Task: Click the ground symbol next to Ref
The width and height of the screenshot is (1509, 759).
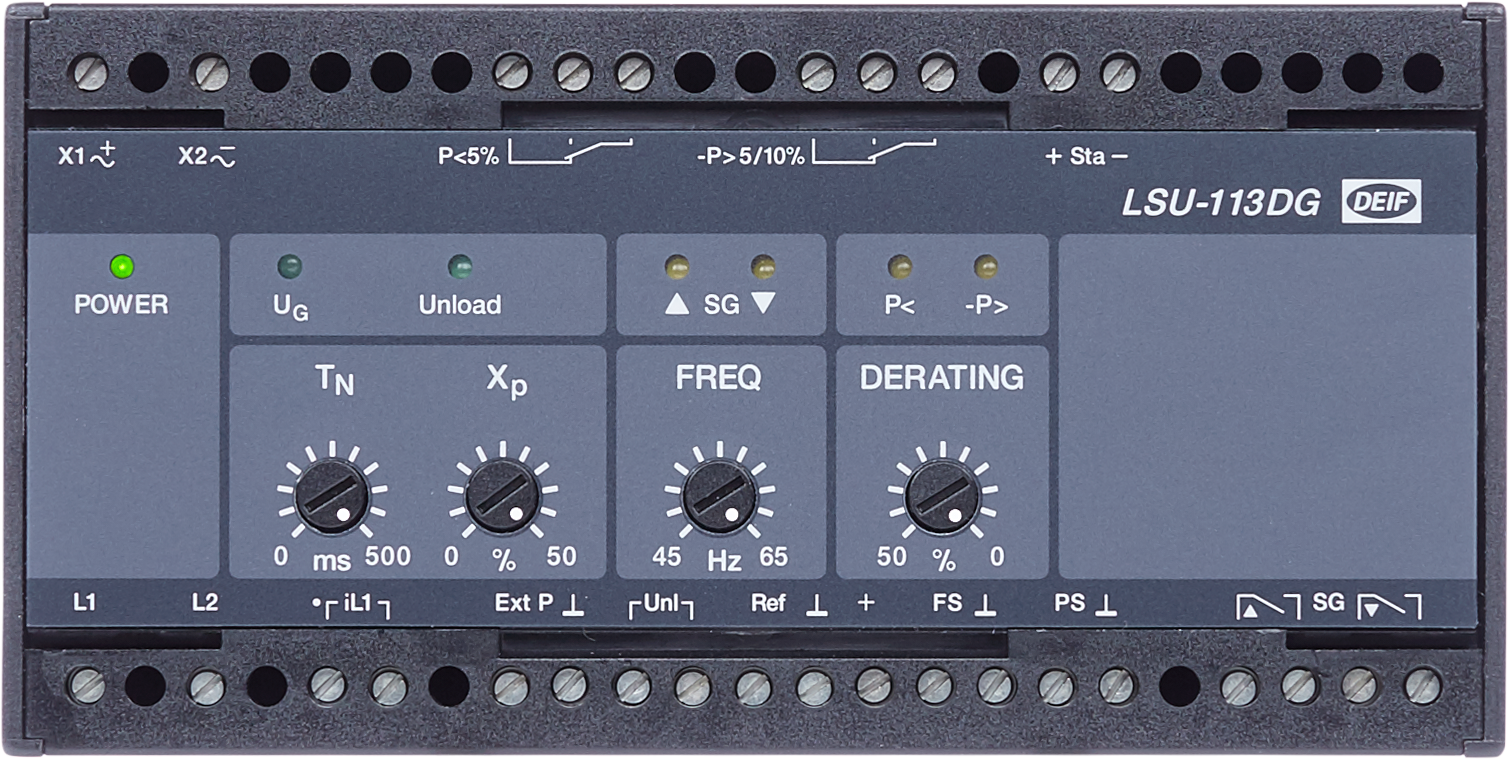Action: pos(816,606)
